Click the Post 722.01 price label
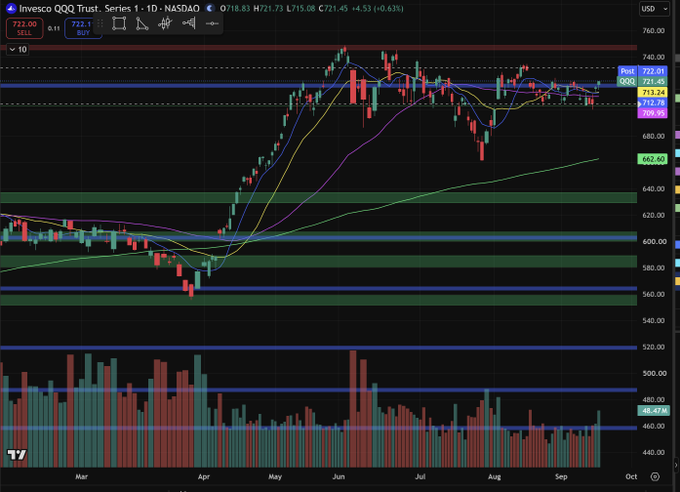Image resolution: width=680 pixels, height=492 pixels. 642,71
